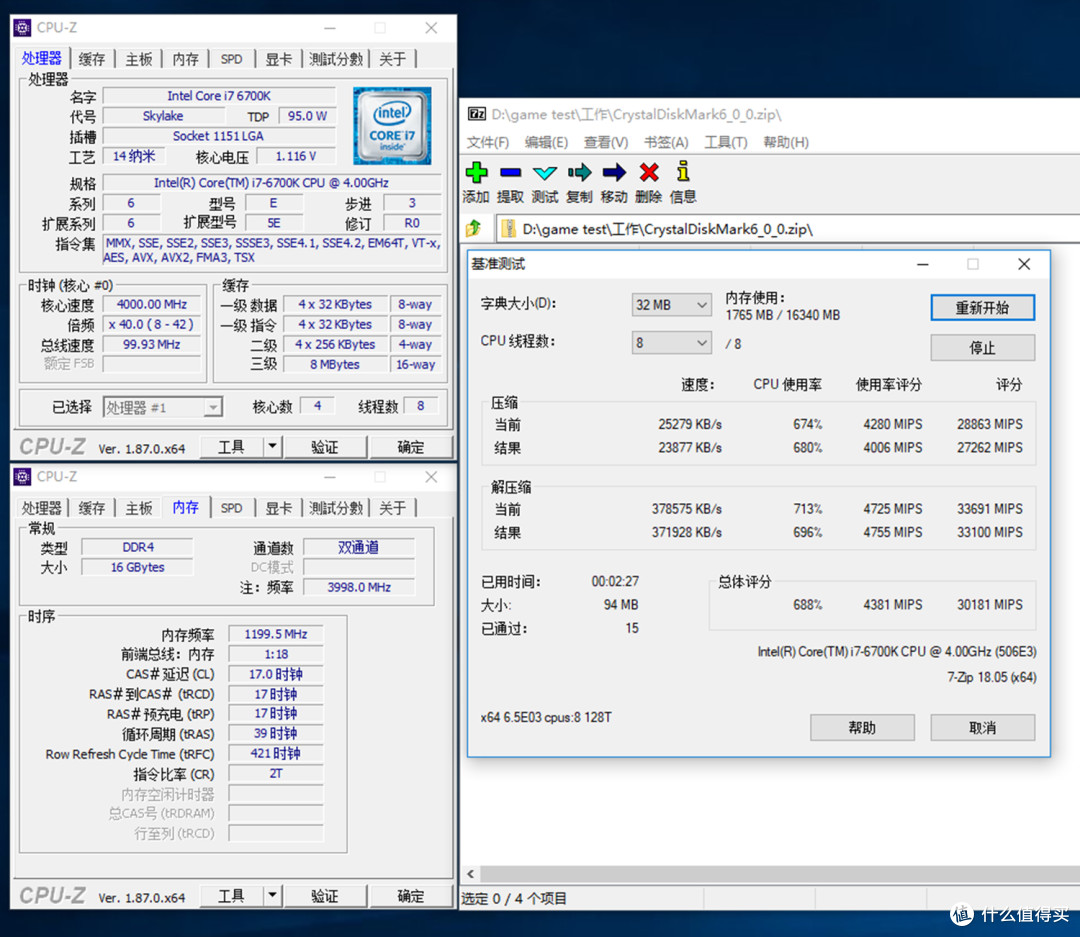Click the 7-Zip horizontal scrollbar track
Image resolution: width=1080 pixels, height=937 pixels.
coord(780,874)
